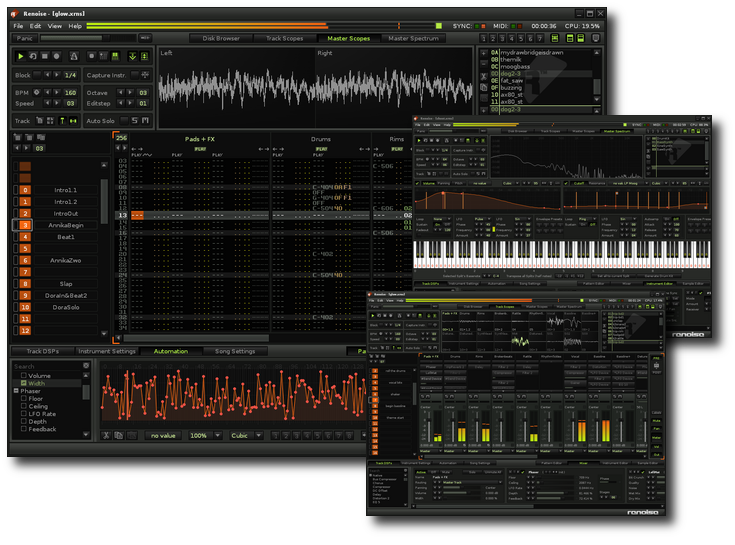Click the BPM value field showing 160

point(70,93)
